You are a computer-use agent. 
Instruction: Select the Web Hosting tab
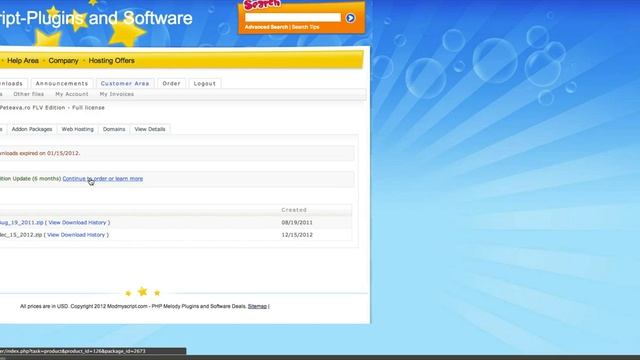pyautogui.click(x=78, y=129)
